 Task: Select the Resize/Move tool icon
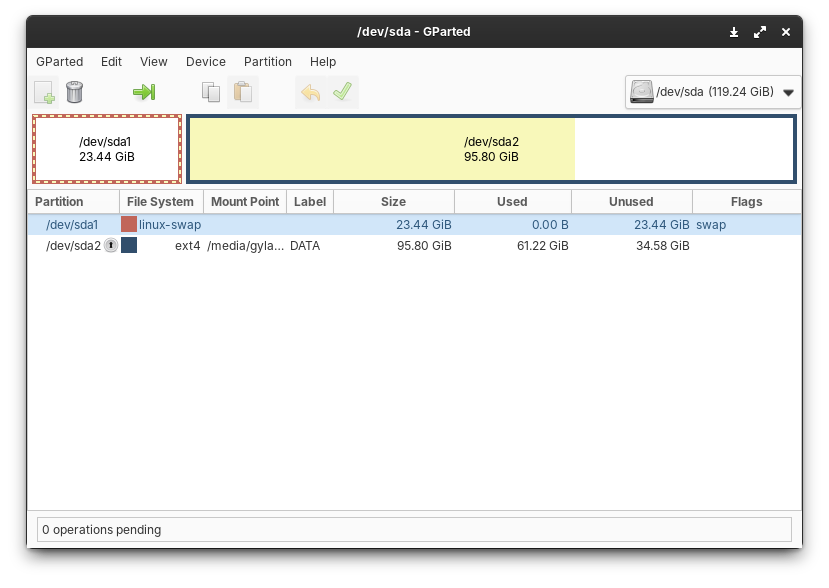tap(145, 92)
